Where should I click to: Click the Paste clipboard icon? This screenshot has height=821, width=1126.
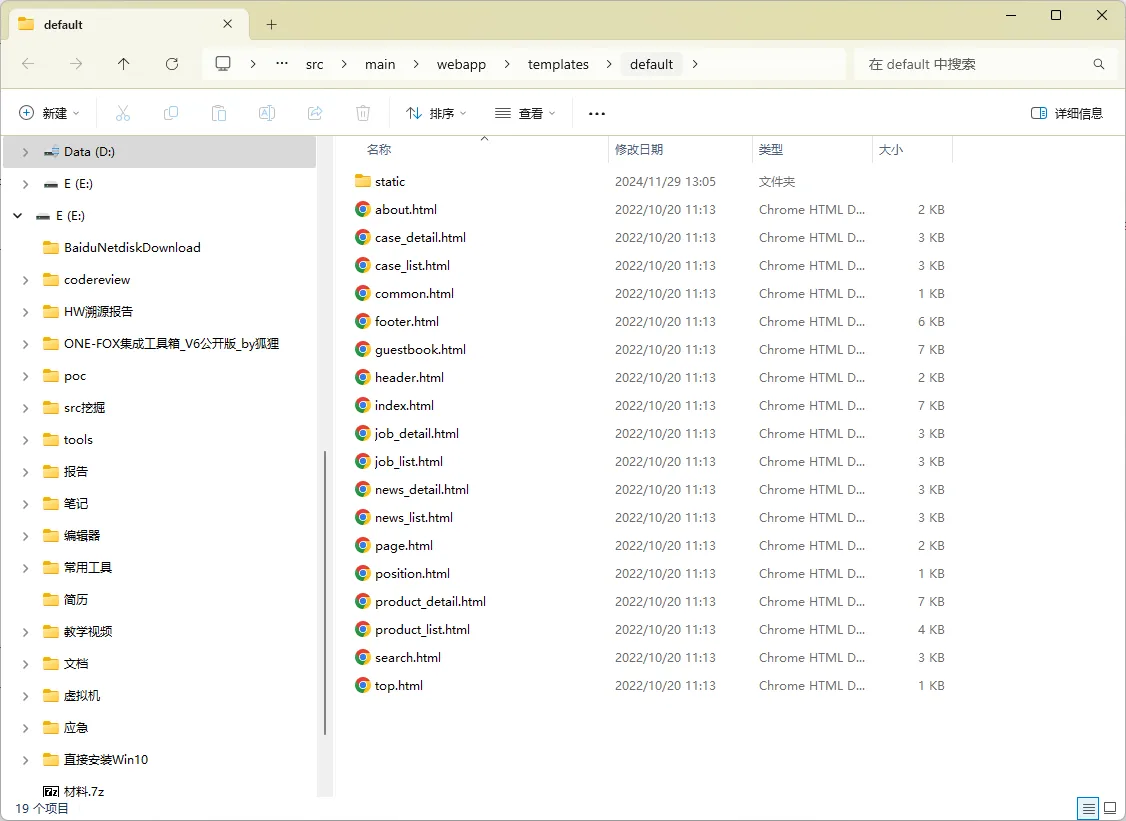pos(219,113)
